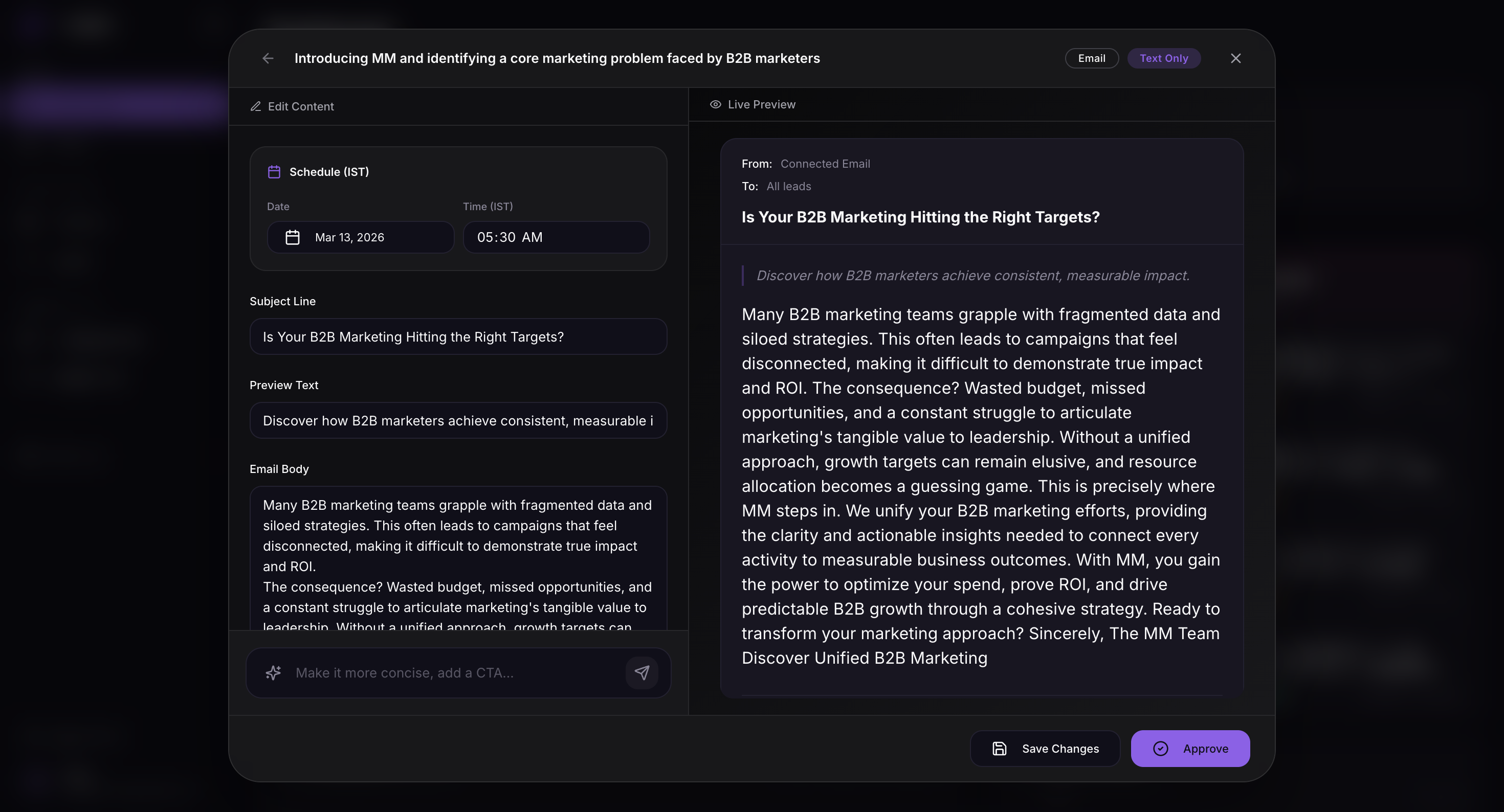Click the preview subject heading text
The height and width of the screenshot is (812, 1504).
[920, 217]
